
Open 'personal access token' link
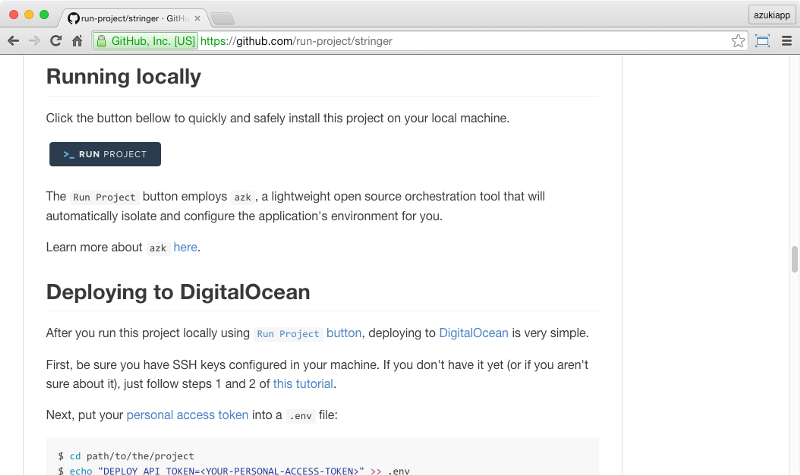click(187, 415)
